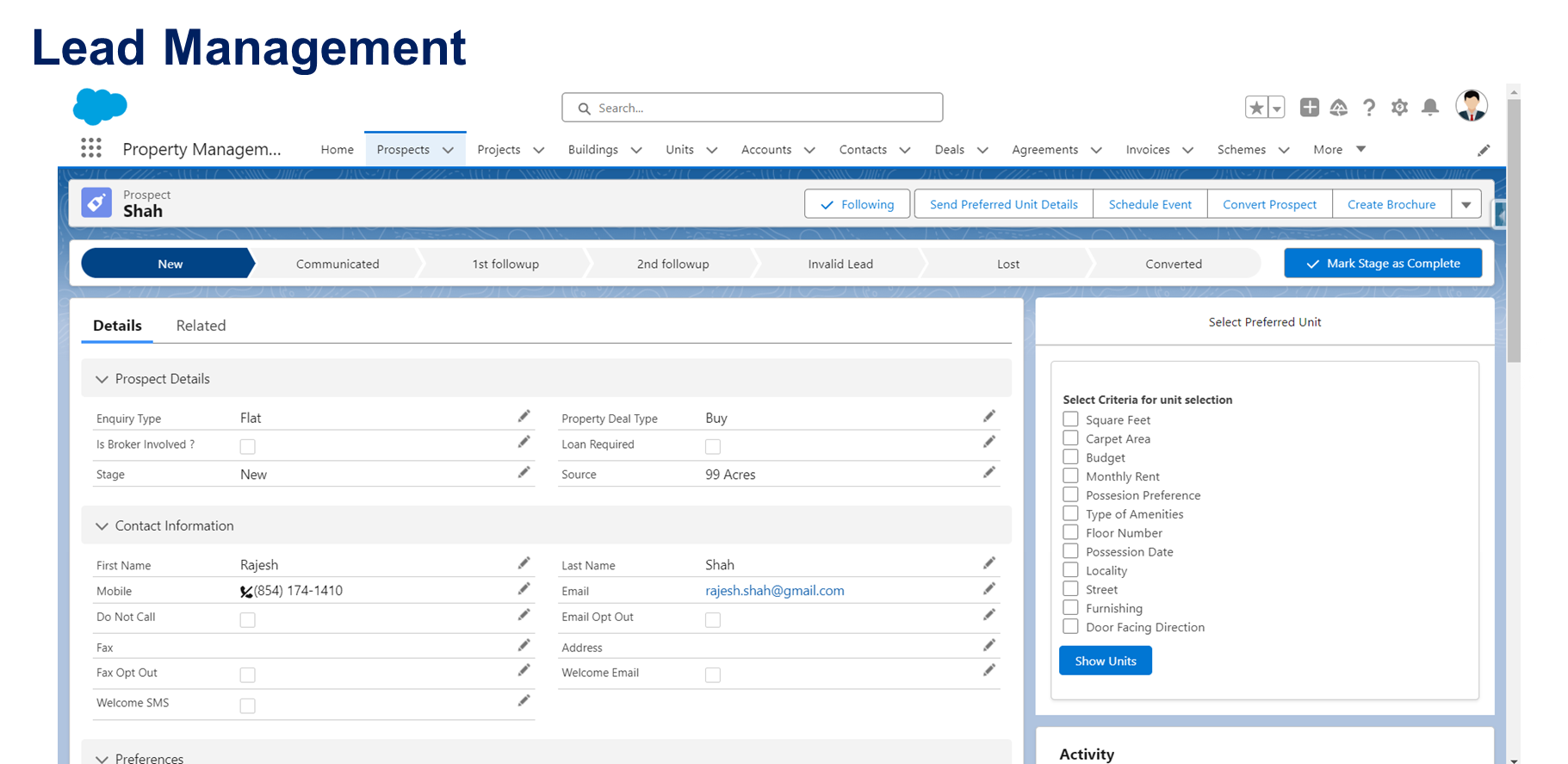Switch to the Related tab
The width and height of the screenshot is (1568, 764).
point(201,326)
